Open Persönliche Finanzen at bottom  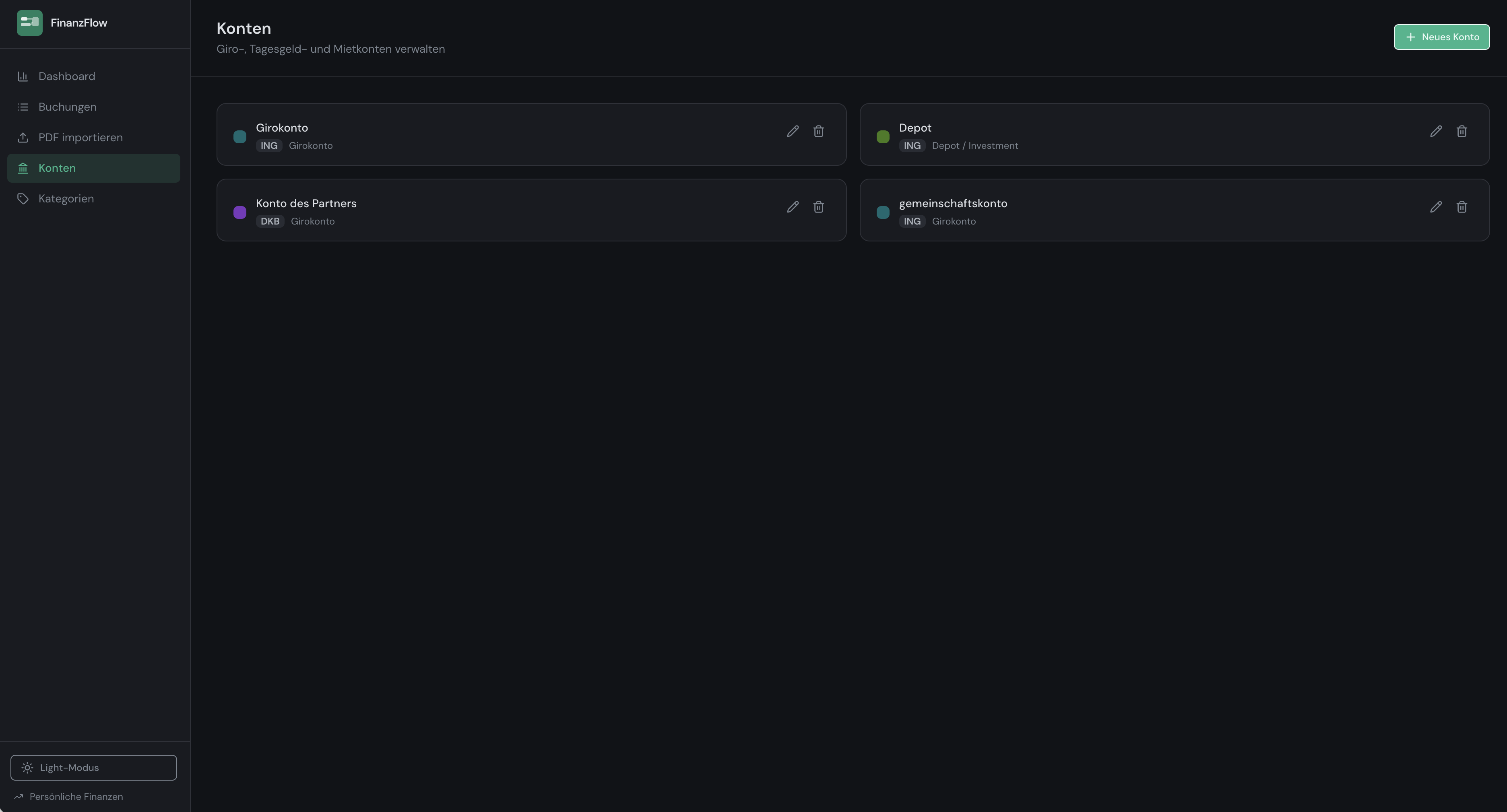(69, 796)
